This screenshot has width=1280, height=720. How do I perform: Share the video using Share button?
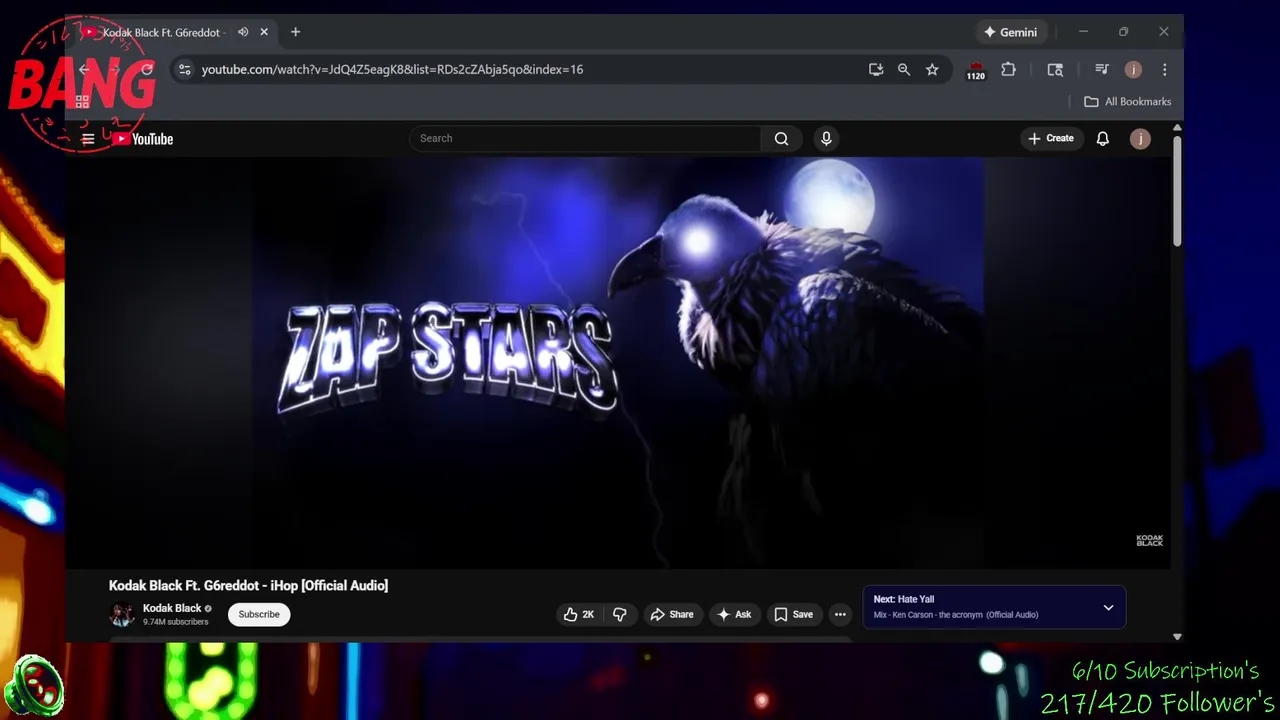pyautogui.click(x=671, y=614)
